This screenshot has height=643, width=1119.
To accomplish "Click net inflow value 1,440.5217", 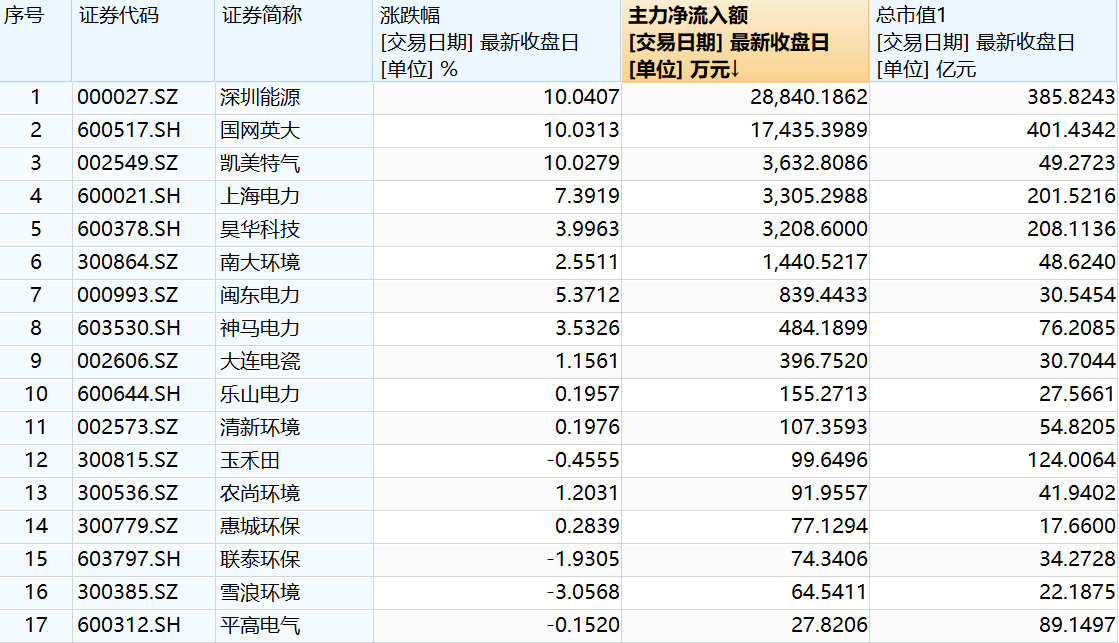I will tap(814, 262).
